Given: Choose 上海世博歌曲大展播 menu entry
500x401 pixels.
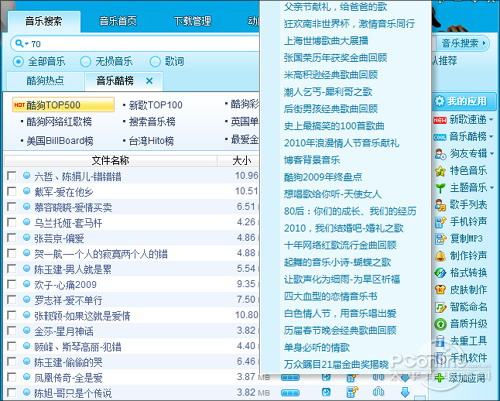Looking at the screenshot, I should click(326, 41).
